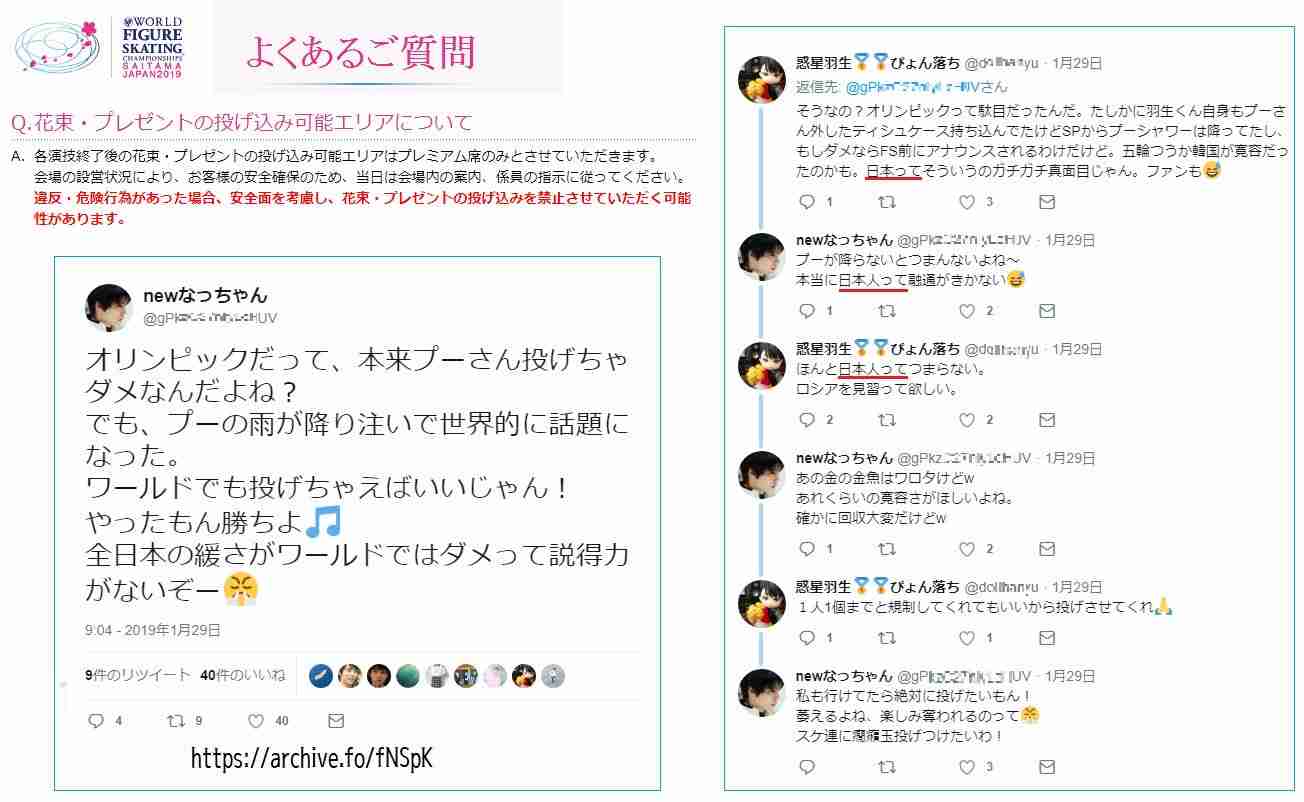The width and height of the screenshot is (1304, 802).
Task: Like the main tweet with 40 likes
Action: pos(256,721)
